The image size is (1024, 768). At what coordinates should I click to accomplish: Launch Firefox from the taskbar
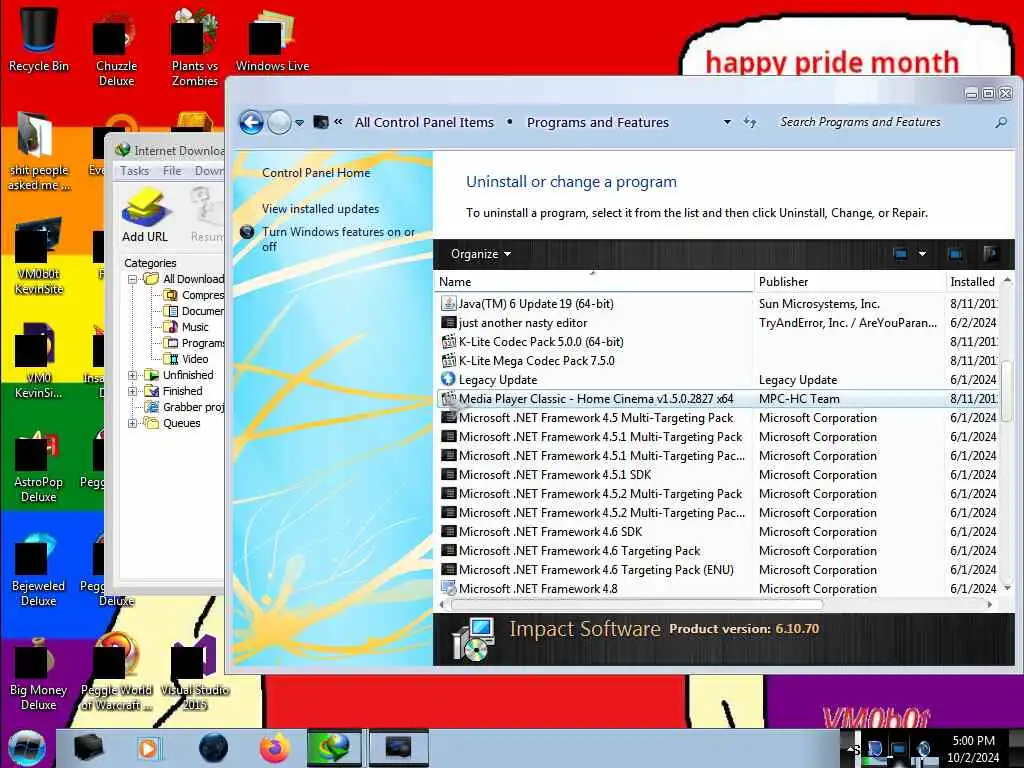point(275,748)
